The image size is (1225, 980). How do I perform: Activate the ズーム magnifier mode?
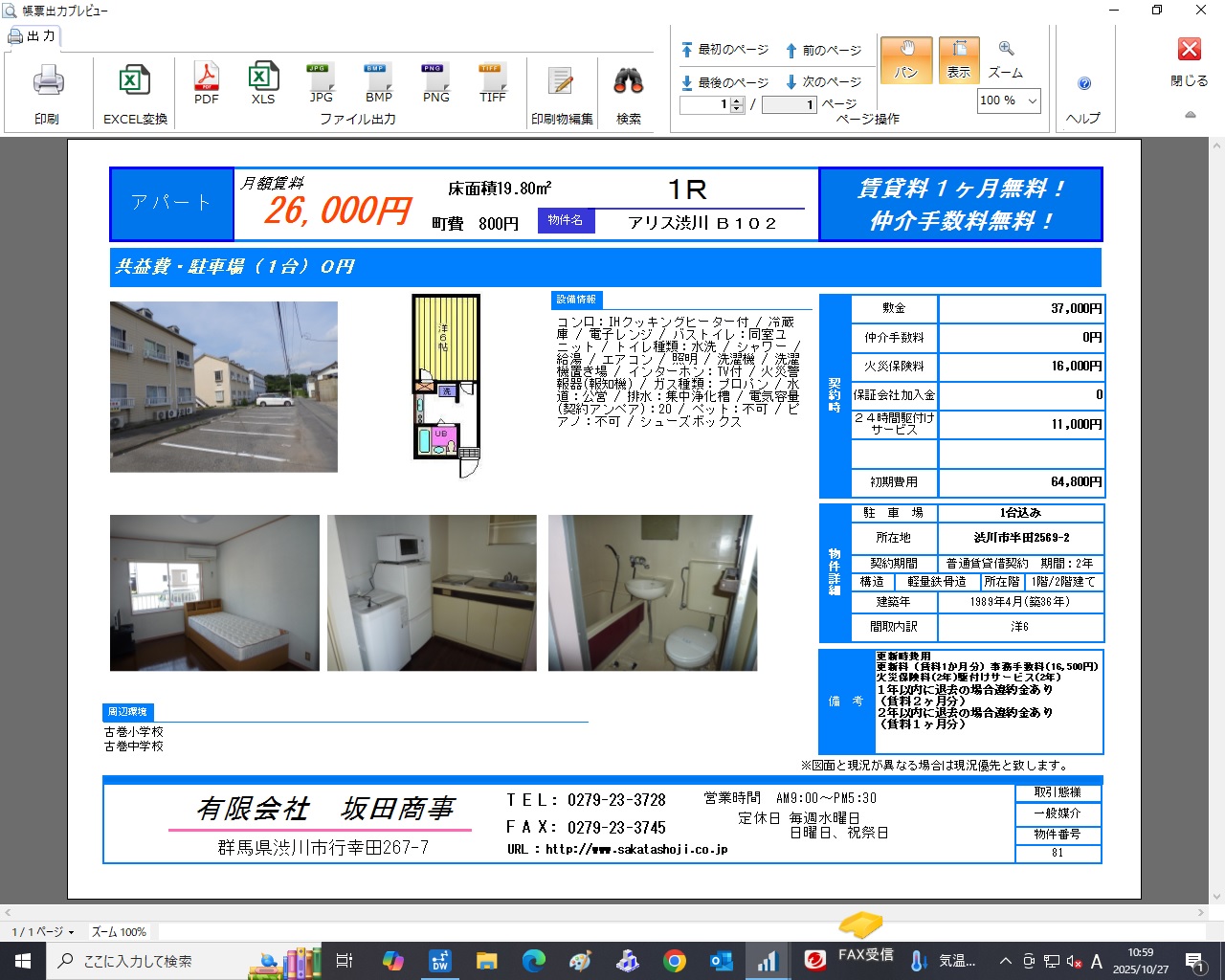coord(1006,59)
